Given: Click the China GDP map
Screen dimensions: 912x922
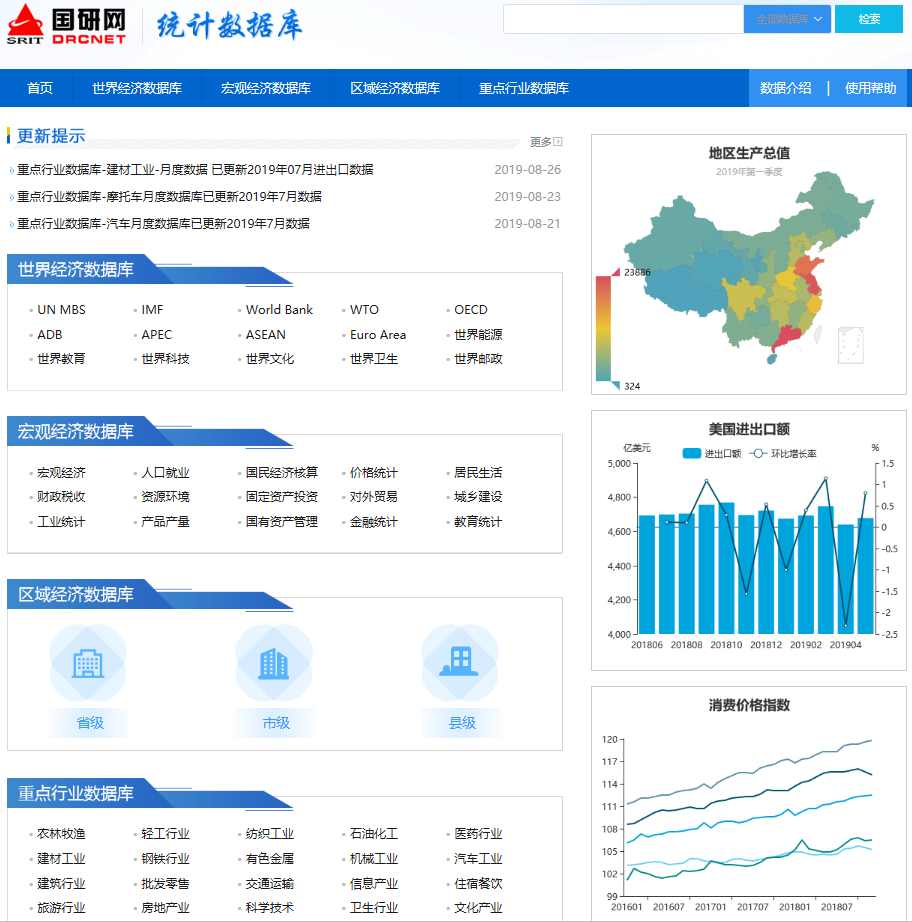Looking at the screenshot, I should [x=749, y=268].
